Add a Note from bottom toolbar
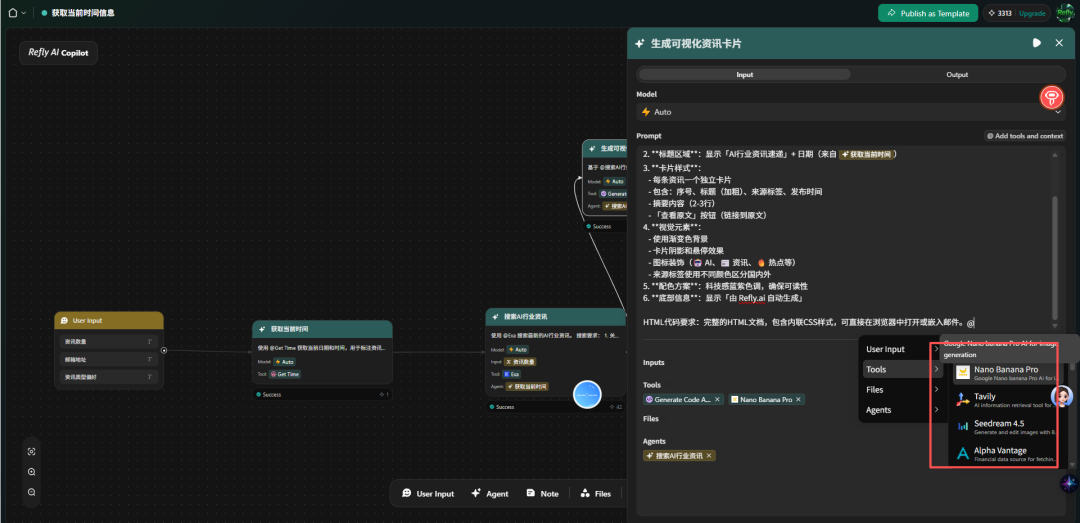The height and width of the screenshot is (523, 1080). [x=543, y=493]
